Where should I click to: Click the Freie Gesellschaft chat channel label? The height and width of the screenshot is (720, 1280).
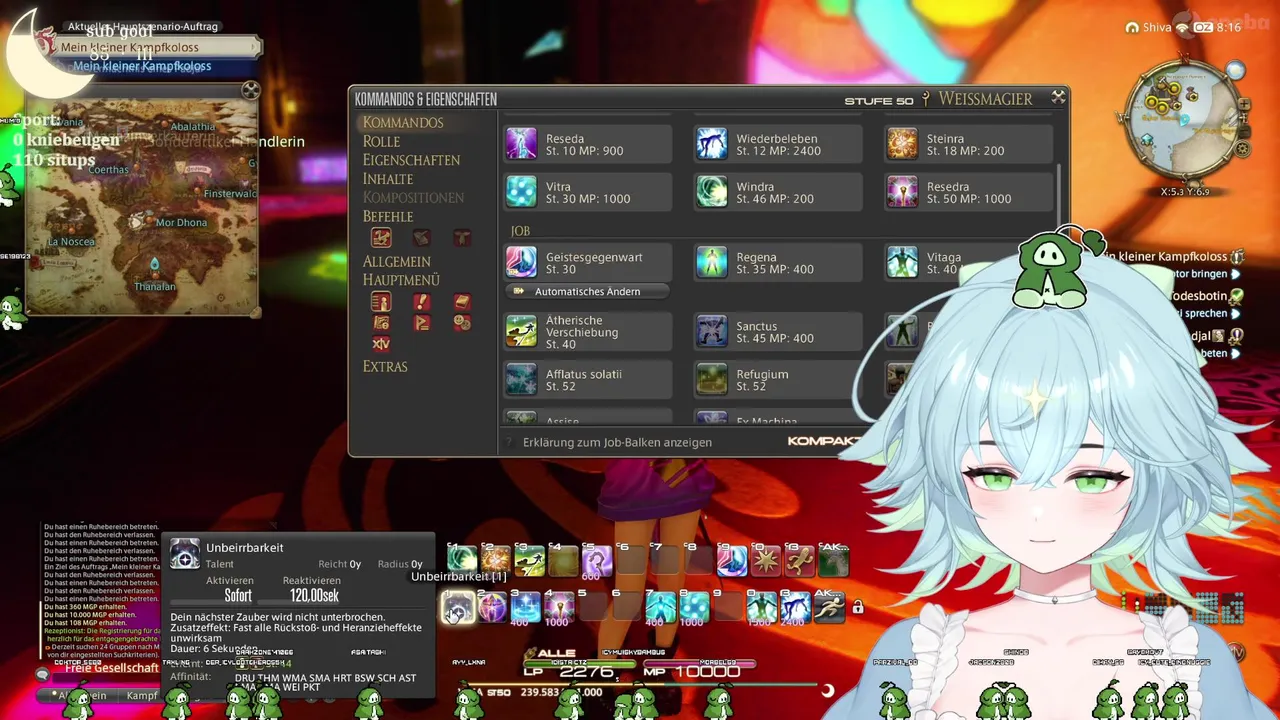(x=112, y=668)
